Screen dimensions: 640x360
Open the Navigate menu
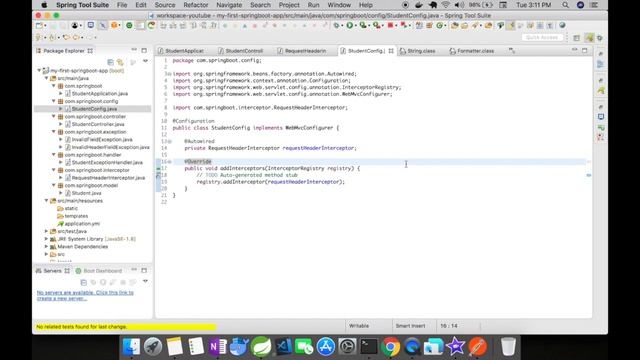229,5
